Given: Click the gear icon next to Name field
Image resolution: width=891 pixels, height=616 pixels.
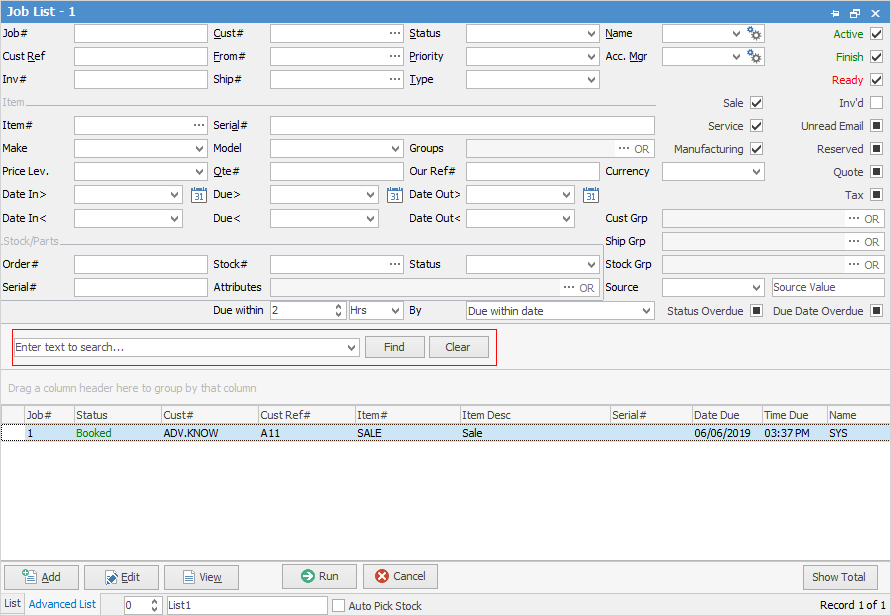Looking at the screenshot, I should pyautogui.click(x=755, y=34).
